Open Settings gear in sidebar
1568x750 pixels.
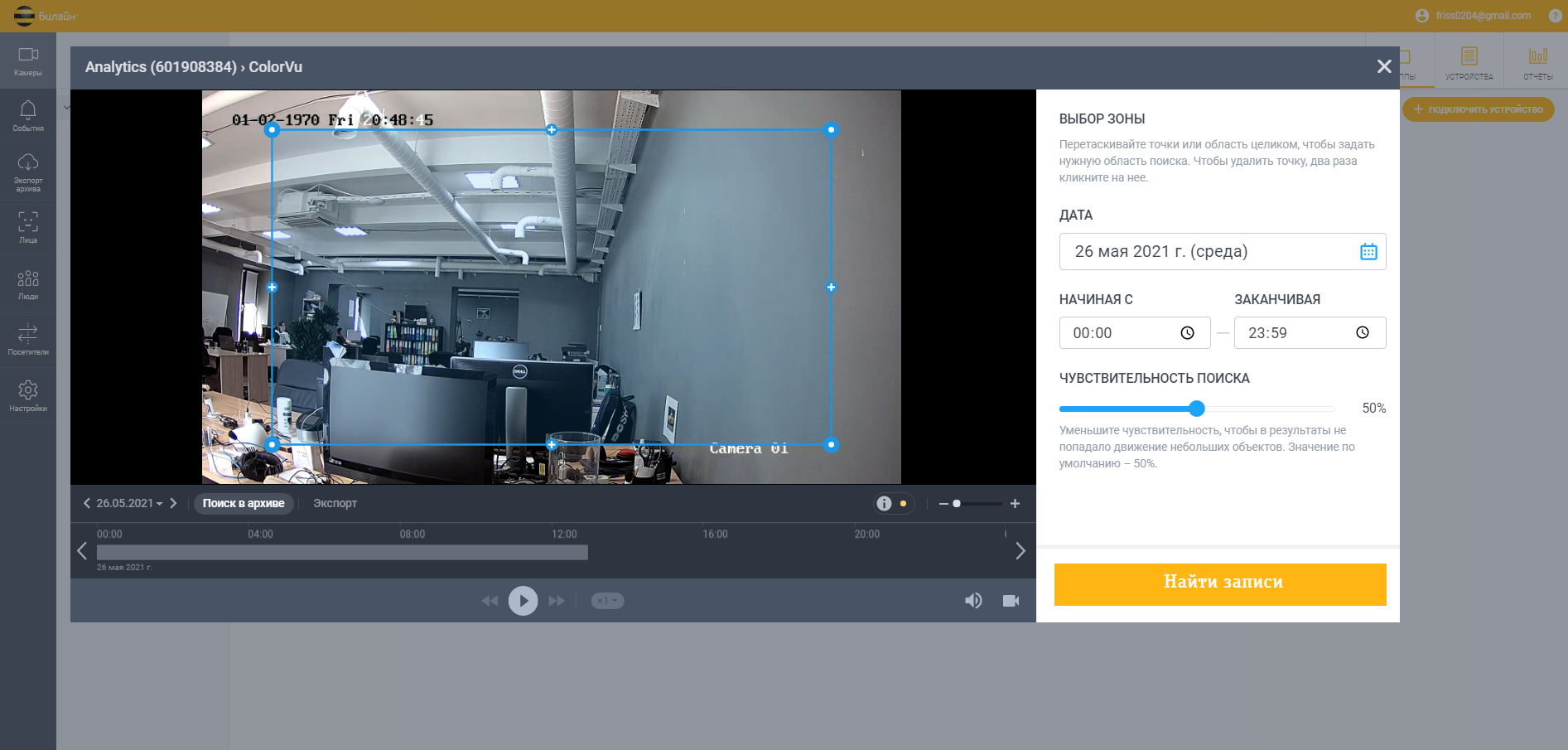(28, 395)
